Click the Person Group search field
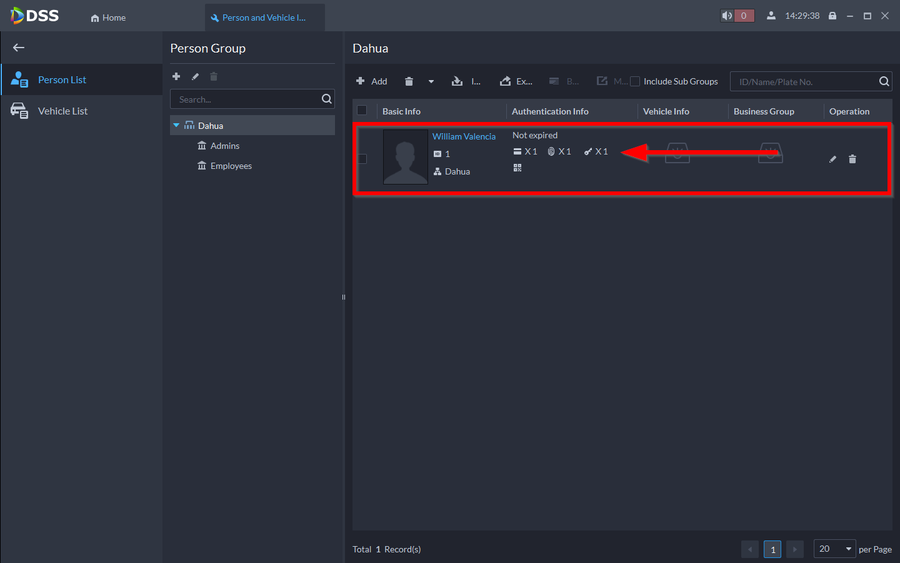 [x=245, y=100]
